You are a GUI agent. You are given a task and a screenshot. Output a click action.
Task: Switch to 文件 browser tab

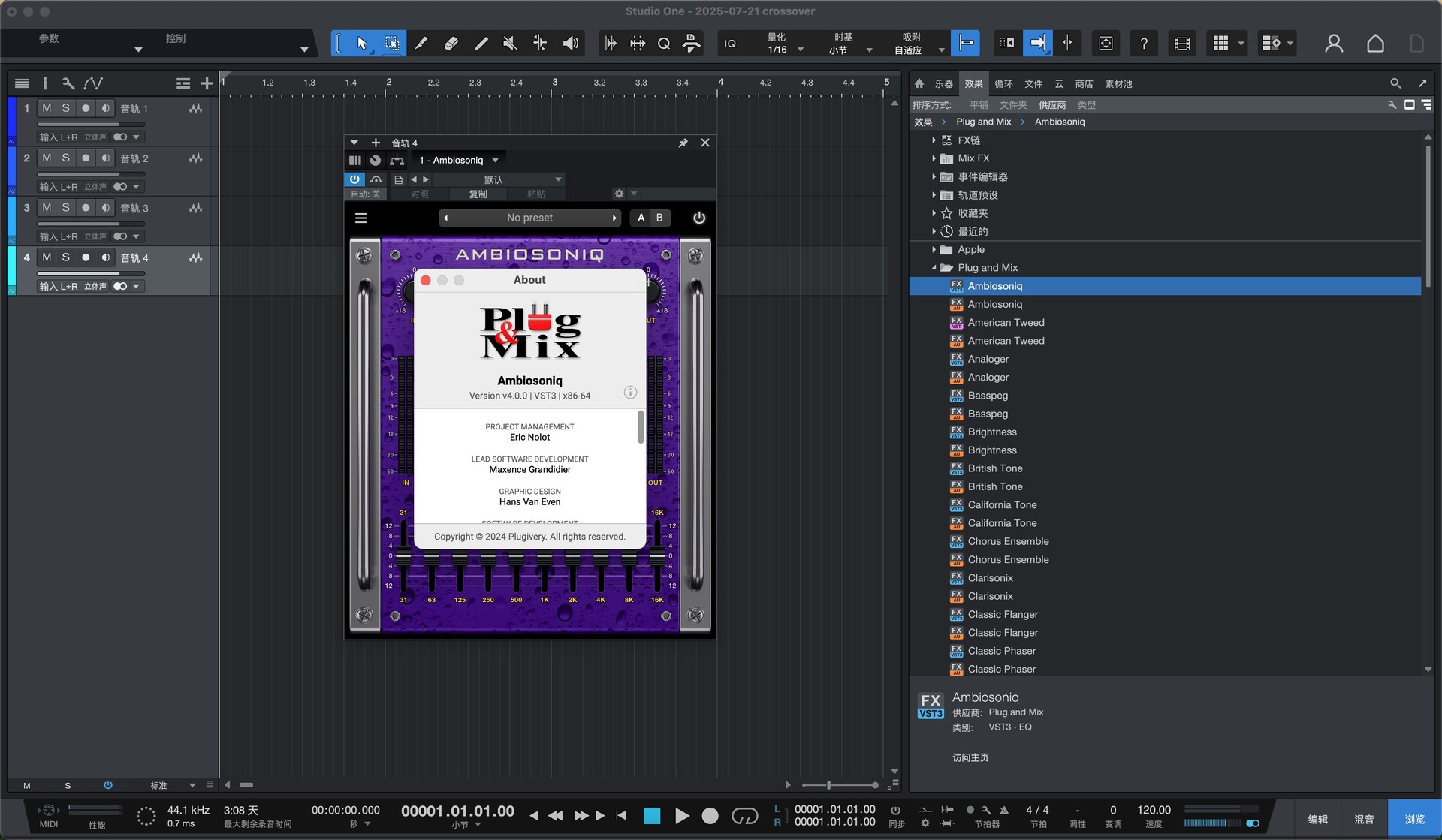point(1033,84)
